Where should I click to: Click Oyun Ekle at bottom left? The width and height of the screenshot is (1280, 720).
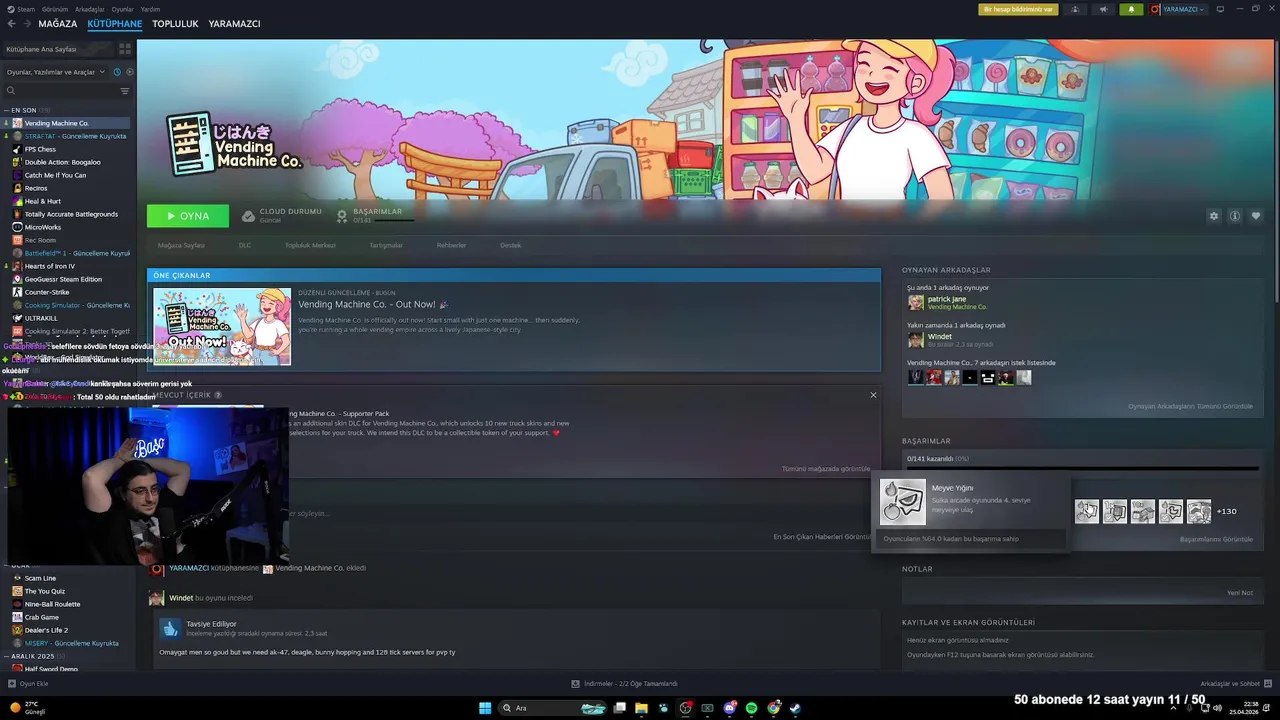click(x=28, y=684)
